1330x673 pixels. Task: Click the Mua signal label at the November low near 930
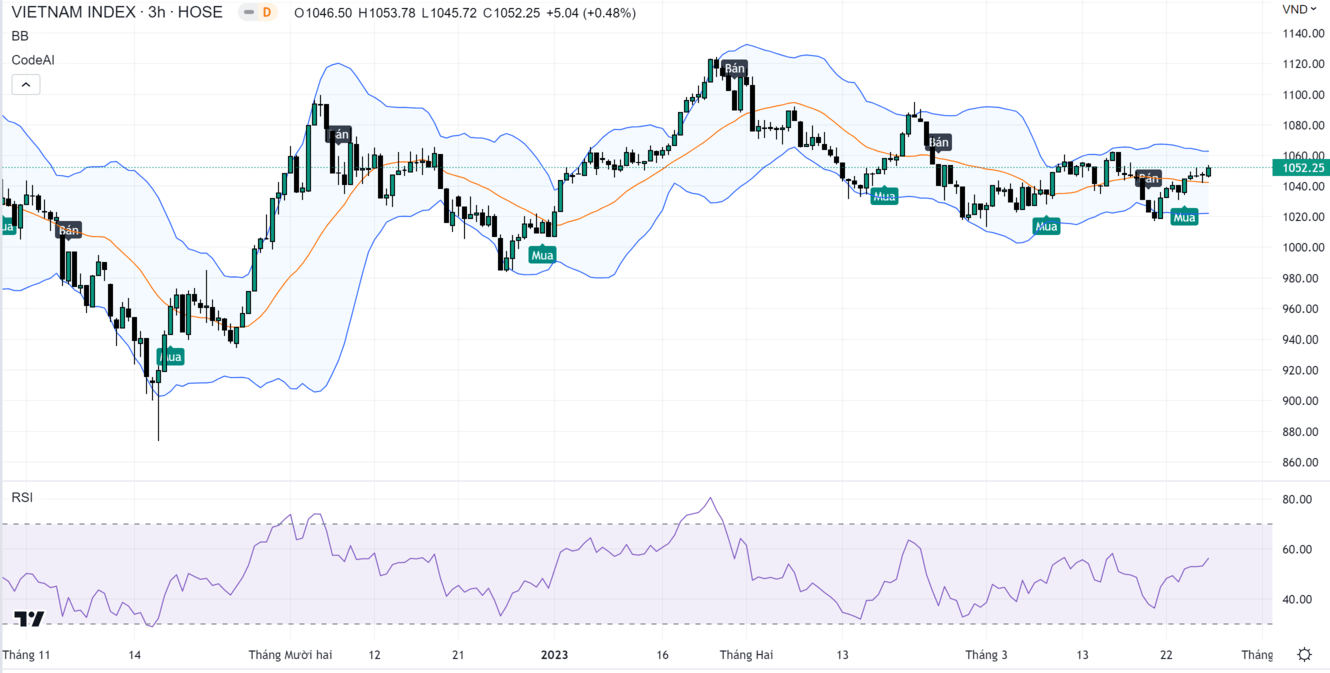coord(170,356)
